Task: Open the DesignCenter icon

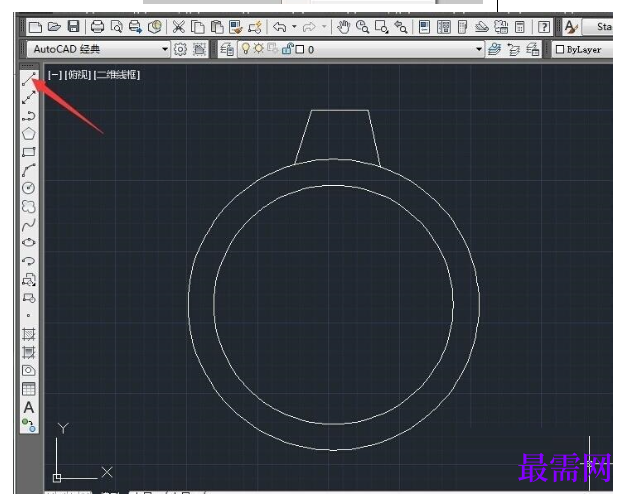Action: [444, 27]
